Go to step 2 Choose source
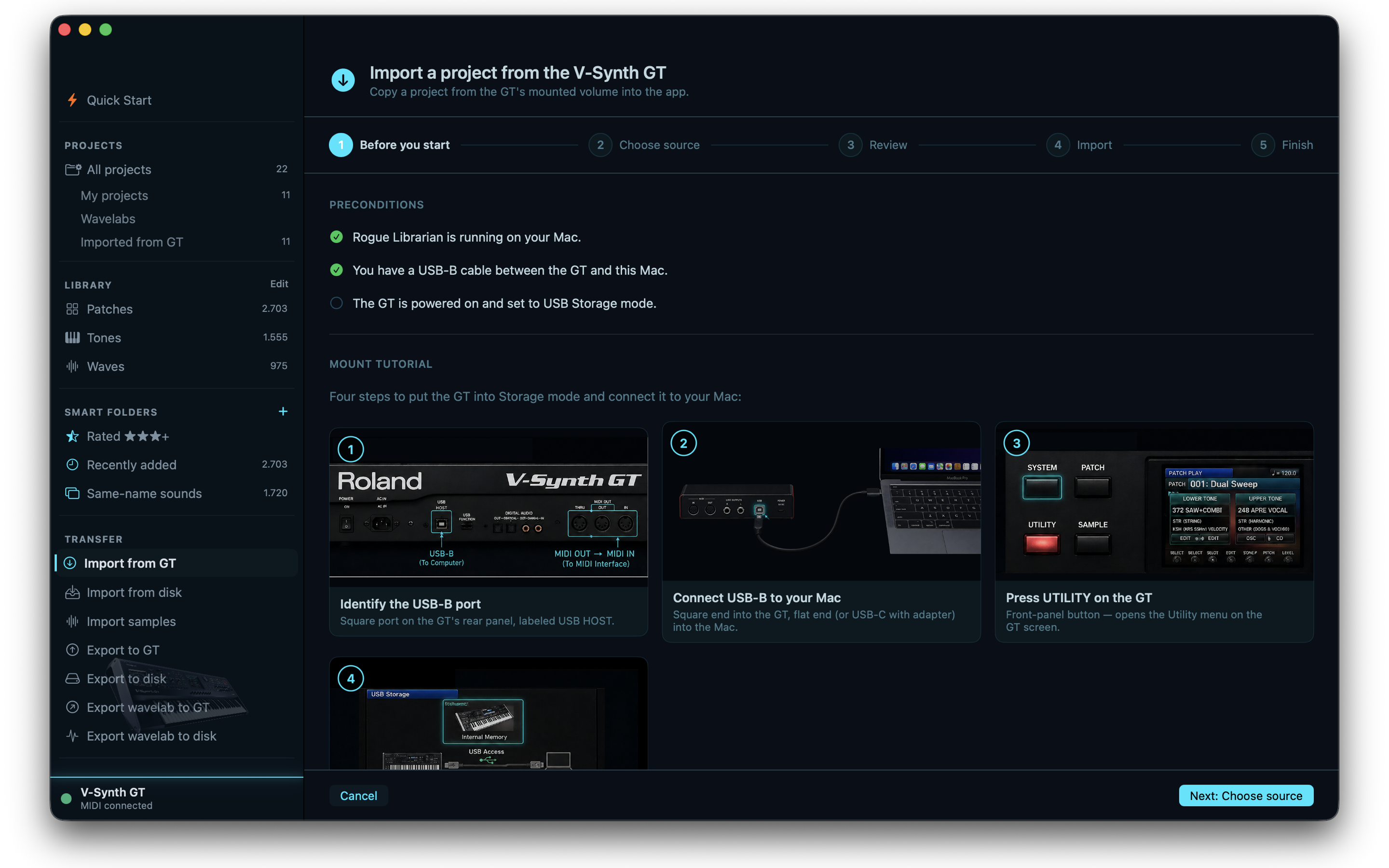This screenshot has width=1389, height=868. [644, 145]
